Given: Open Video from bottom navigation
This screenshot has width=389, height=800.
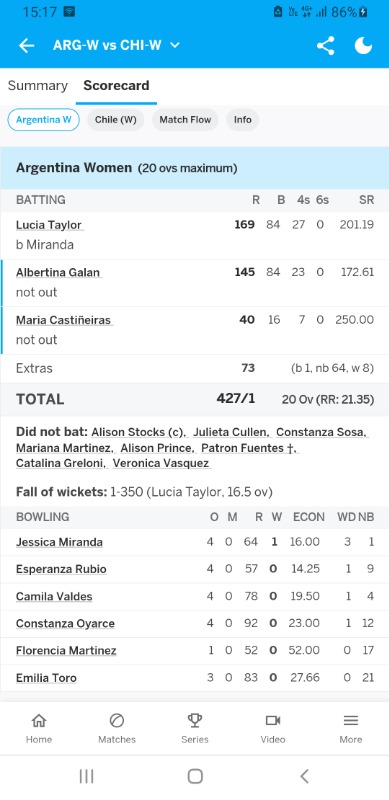Looking at the screenshot, I should (273, 729).
